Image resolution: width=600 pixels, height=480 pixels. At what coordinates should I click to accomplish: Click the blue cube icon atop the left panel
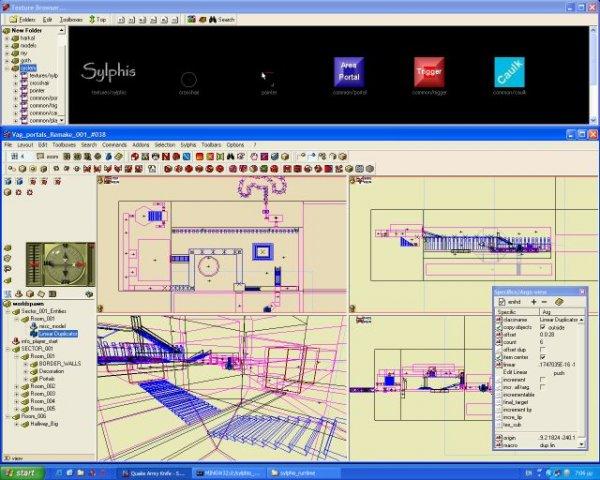pos(8,181)
